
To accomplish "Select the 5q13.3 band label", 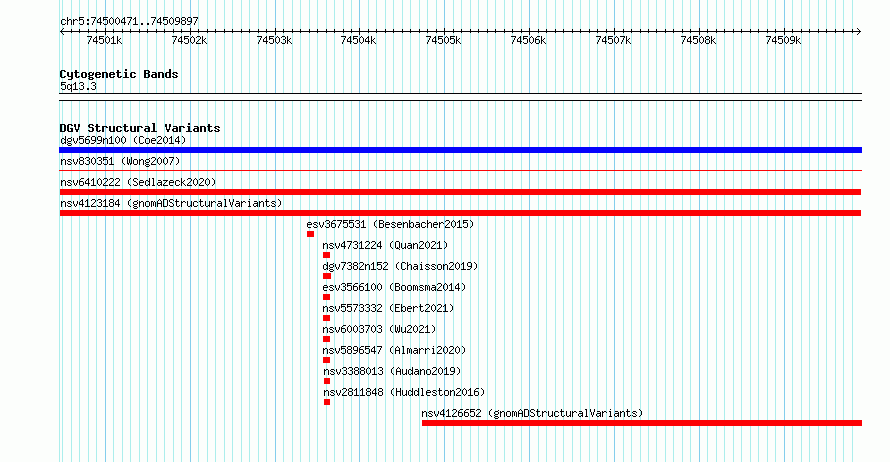I will tap(78, 86).
